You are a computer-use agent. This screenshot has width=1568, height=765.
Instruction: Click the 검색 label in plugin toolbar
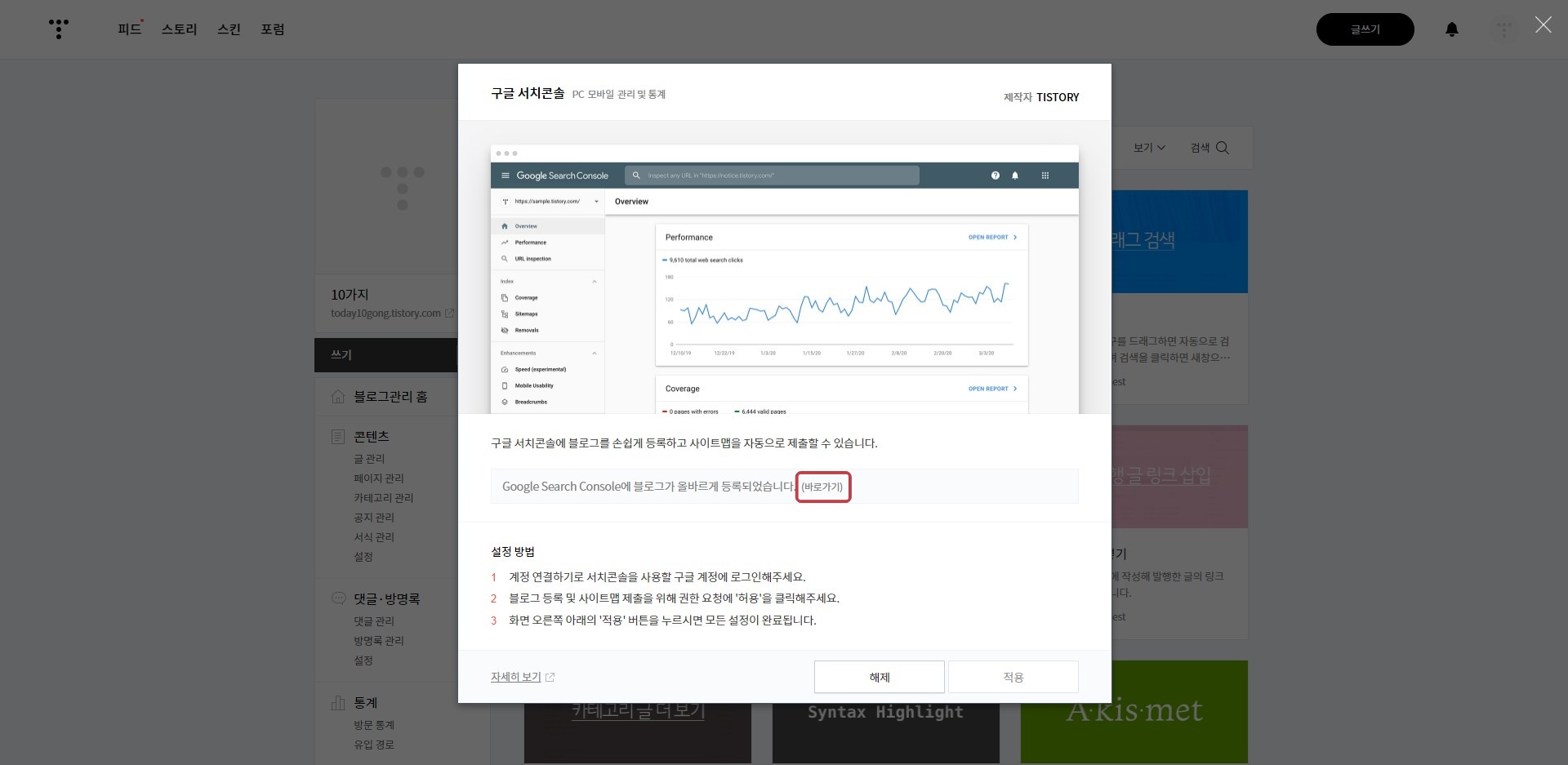pos(1200,148)
